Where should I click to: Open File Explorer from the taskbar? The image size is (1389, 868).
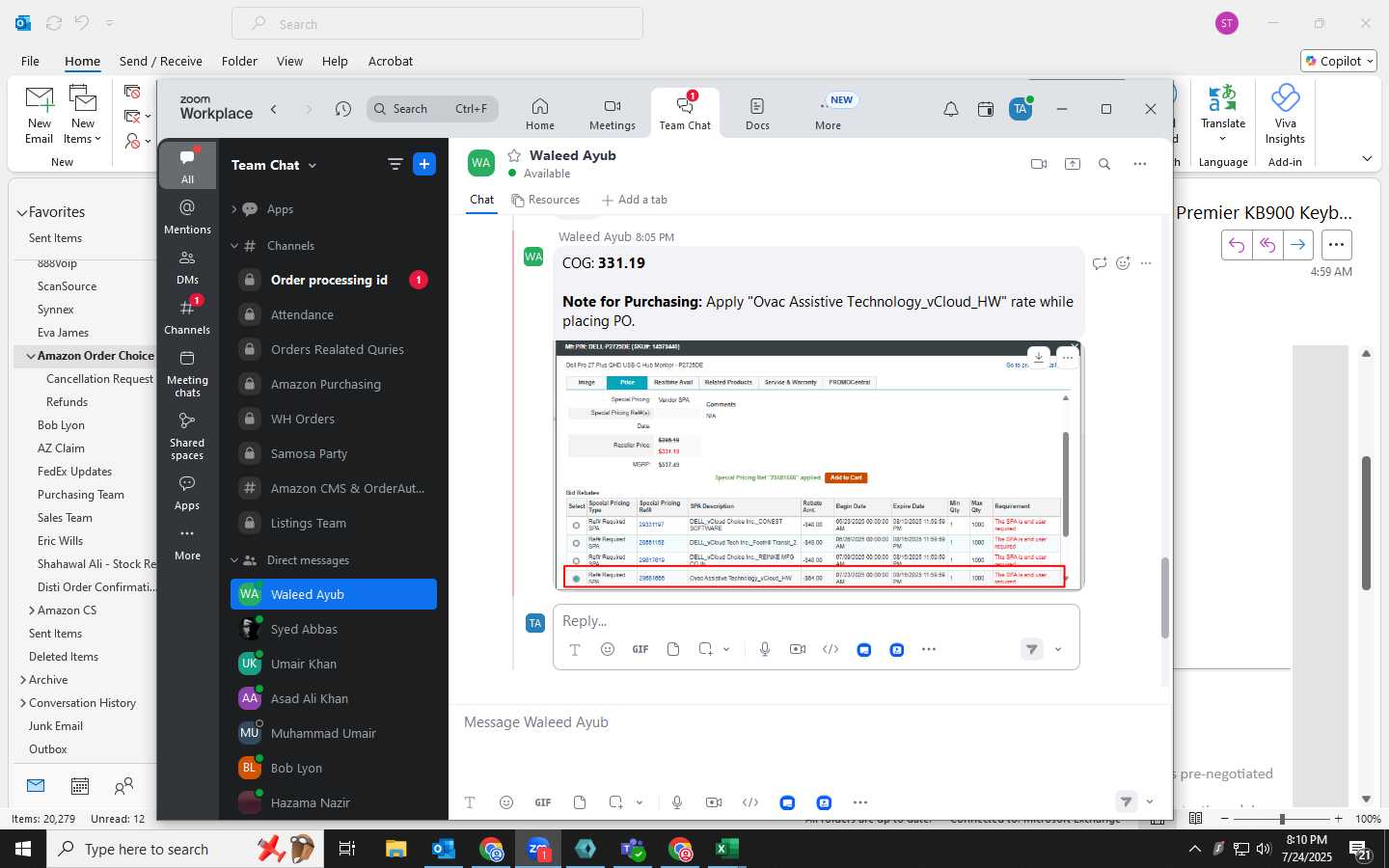[395, 849]
